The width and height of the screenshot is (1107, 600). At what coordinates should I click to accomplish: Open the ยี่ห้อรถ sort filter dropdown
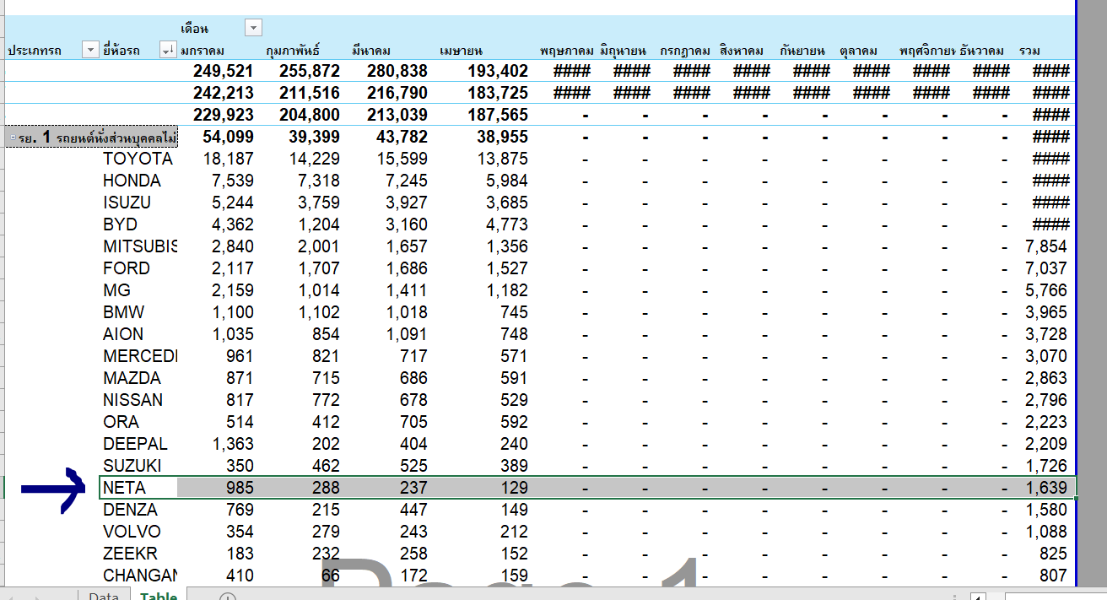pos(167,49)
